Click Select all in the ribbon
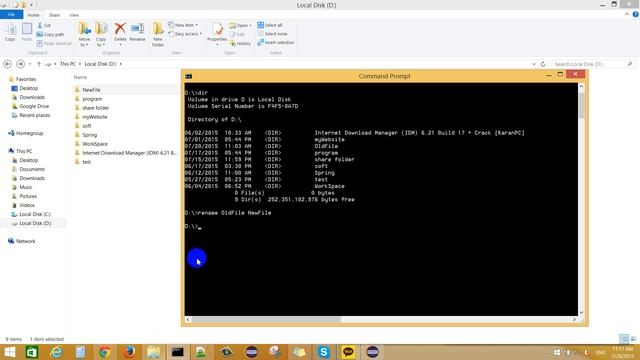The height and width of the screenshot is (360, 640). click(270, 25)
